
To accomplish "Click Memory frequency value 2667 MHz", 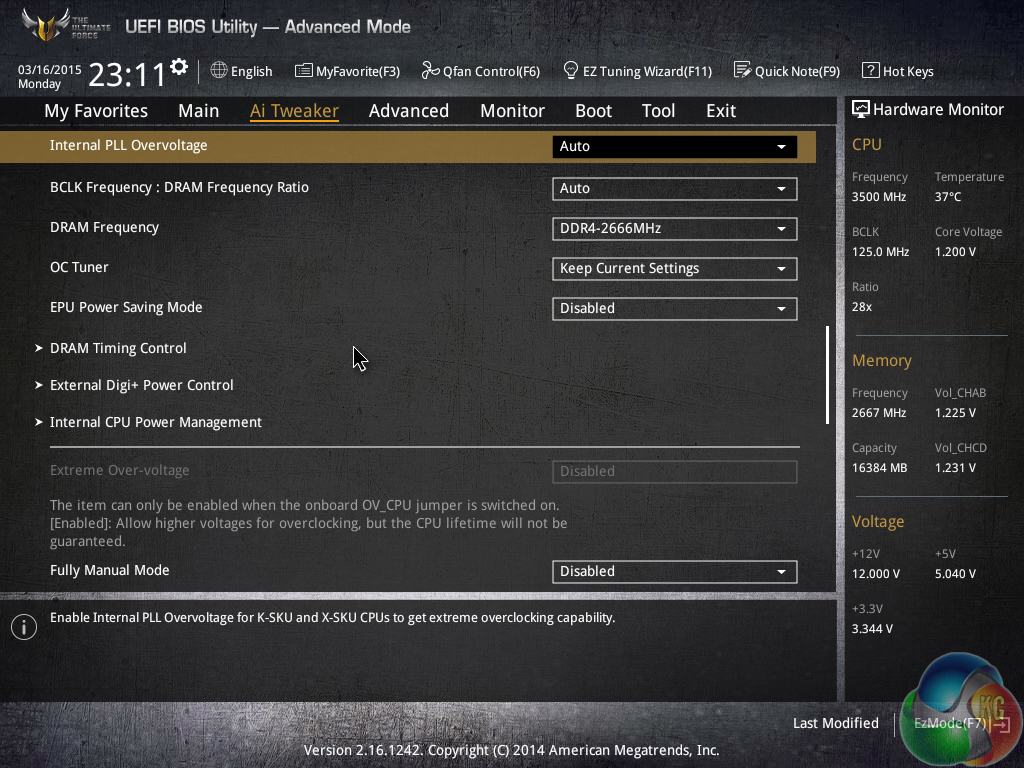I will point(879,413).
